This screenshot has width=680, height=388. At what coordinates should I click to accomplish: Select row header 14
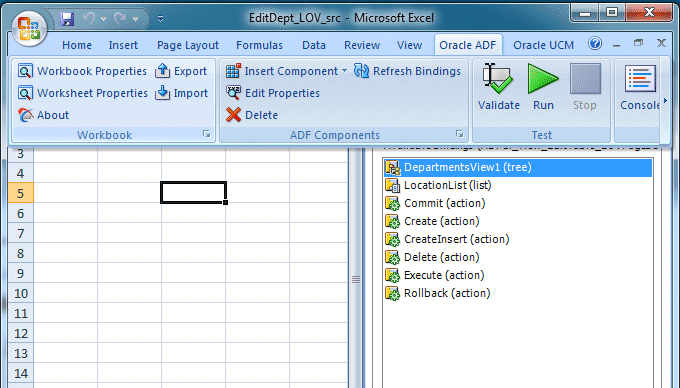[20, 374]
